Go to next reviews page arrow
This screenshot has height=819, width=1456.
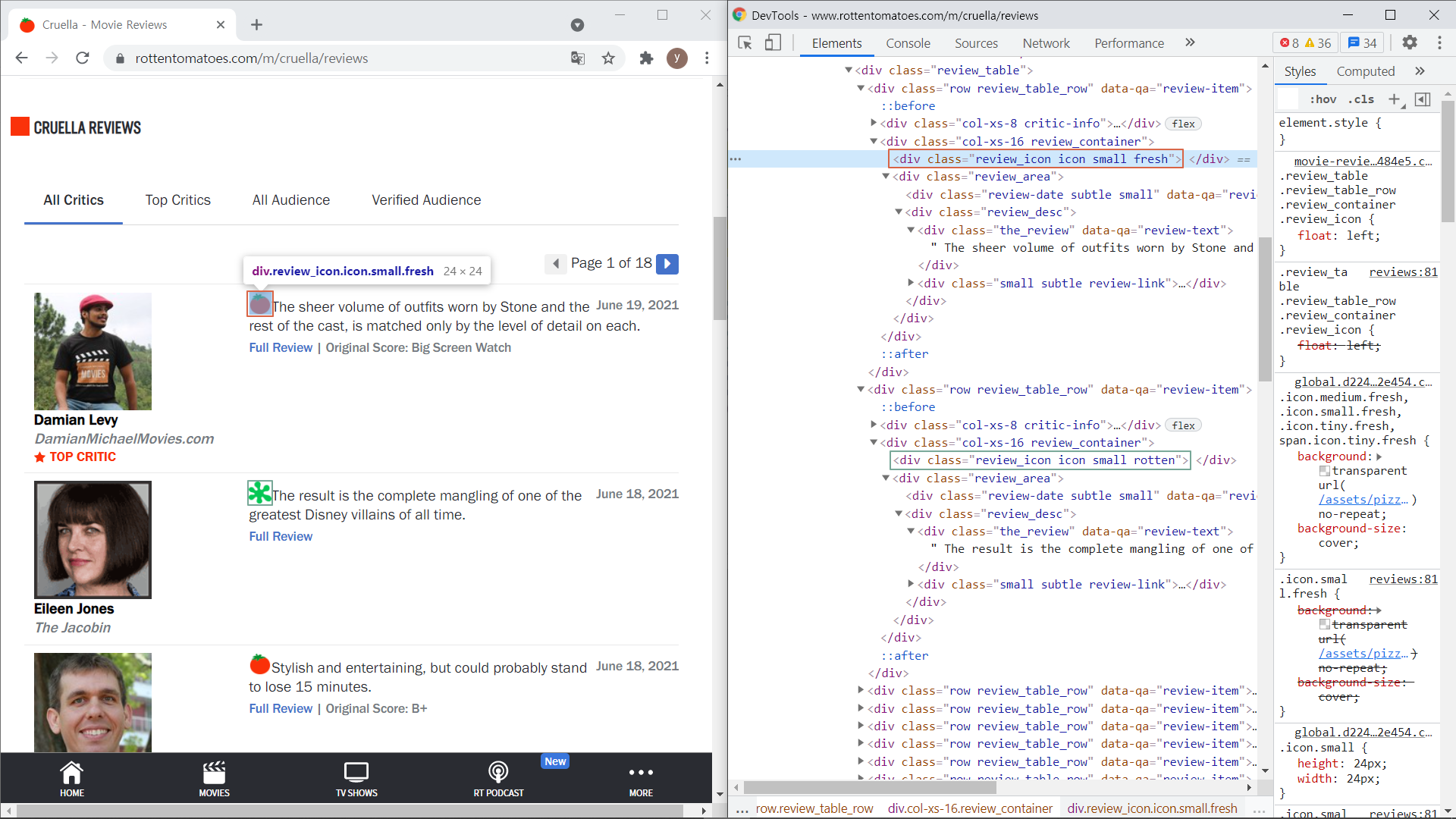coord(667,264)
